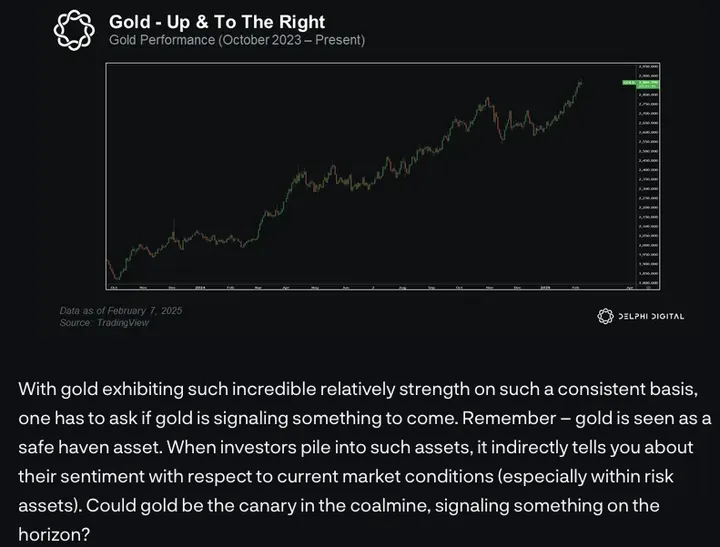
Task: Click the "Gold Performance (October 2023 – Present)" subtitle
Action: (x=236, y=41)
